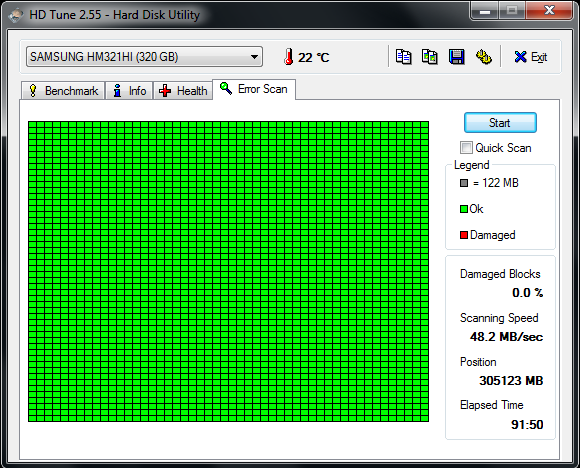Click the blue X Exit icon

tap(520, 57)
